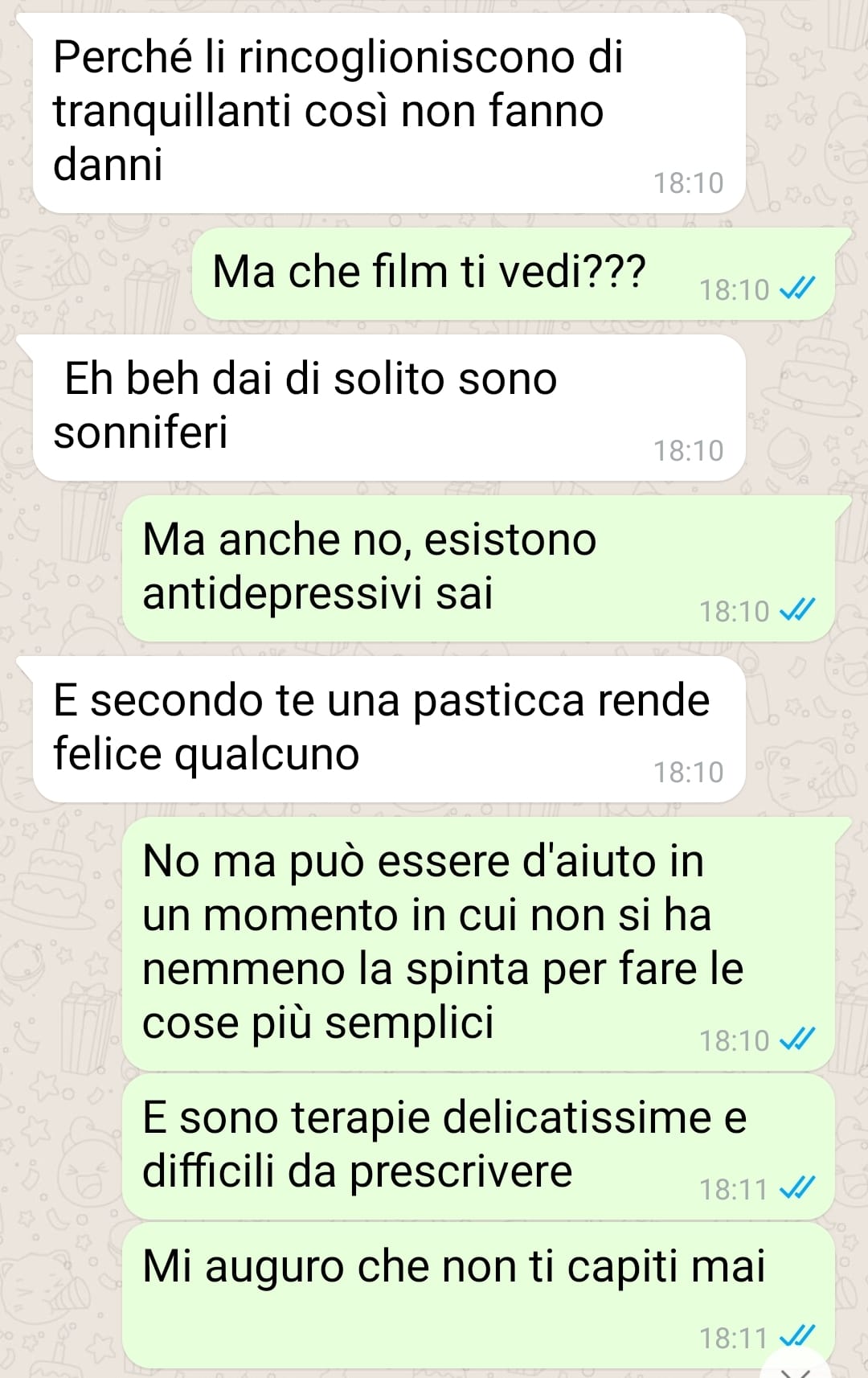
Task: Click the chat wallpaper beside 'Ma che film' bubble
Action: (x=96, y=273)
